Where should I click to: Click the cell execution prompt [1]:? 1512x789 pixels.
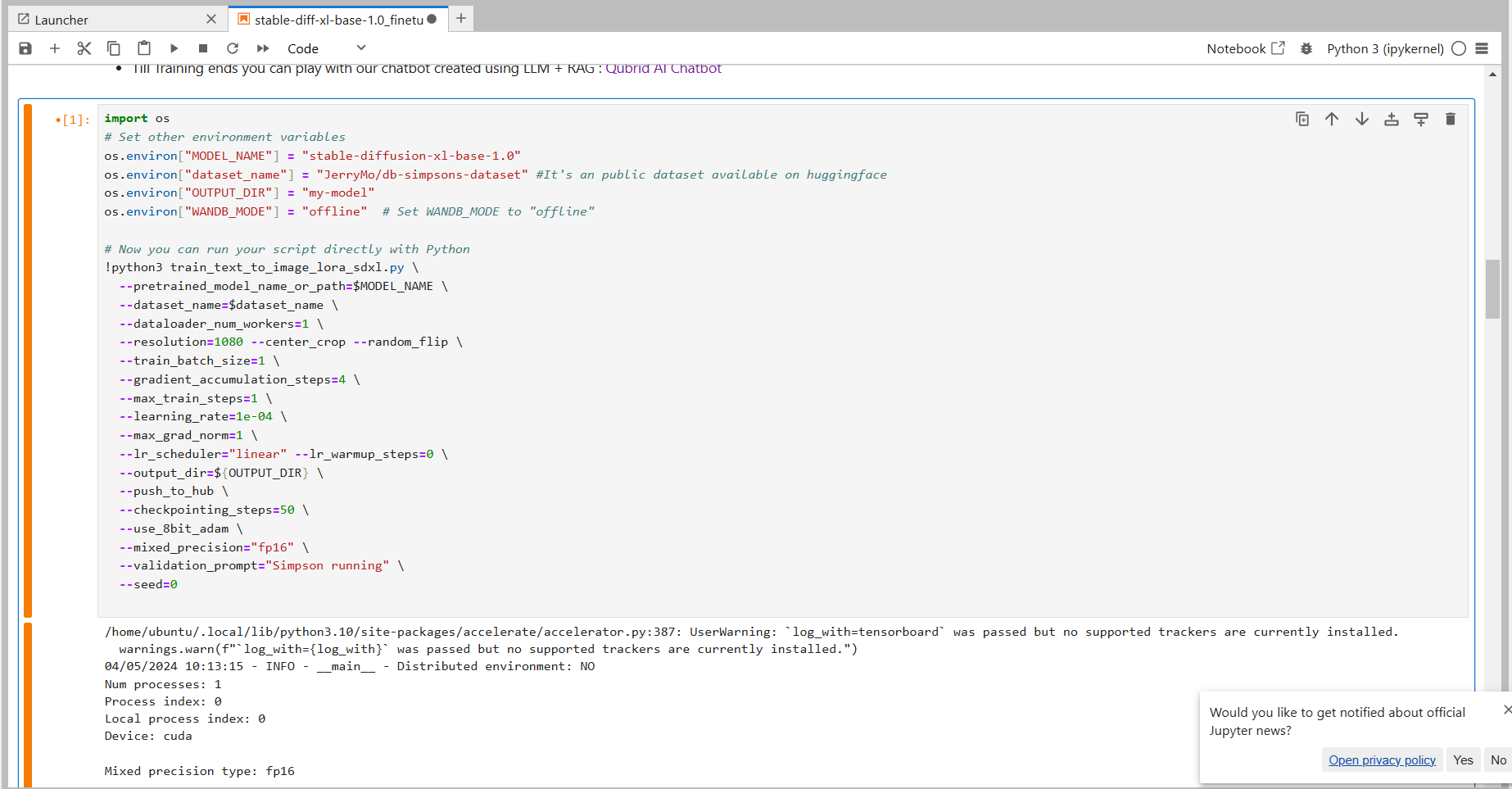tap(72, 120)
